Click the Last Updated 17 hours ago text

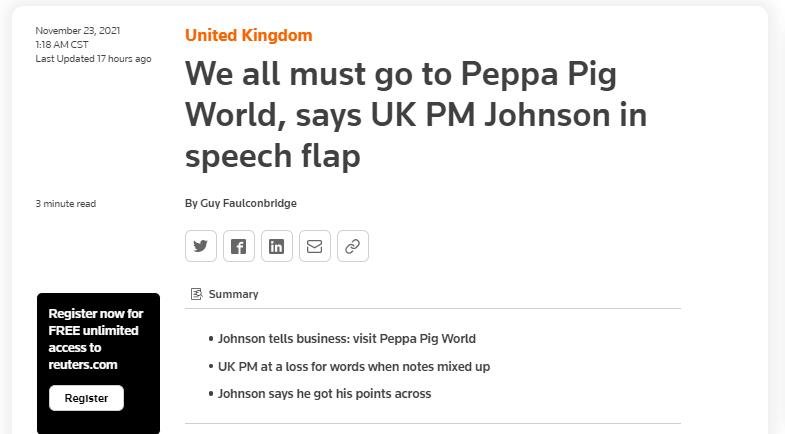click(93, 59)
